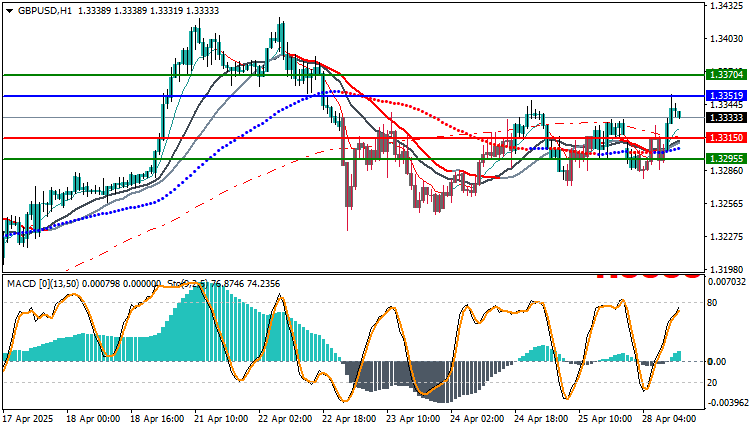This screenshot has height=430, width=750.
Task: Click the 18 Apr 00:00 time label
Action: point(93,419)
